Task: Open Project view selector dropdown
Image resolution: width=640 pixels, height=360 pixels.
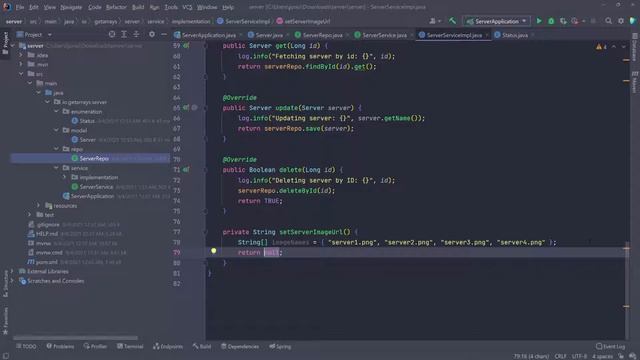Action: tap(34, 35)
